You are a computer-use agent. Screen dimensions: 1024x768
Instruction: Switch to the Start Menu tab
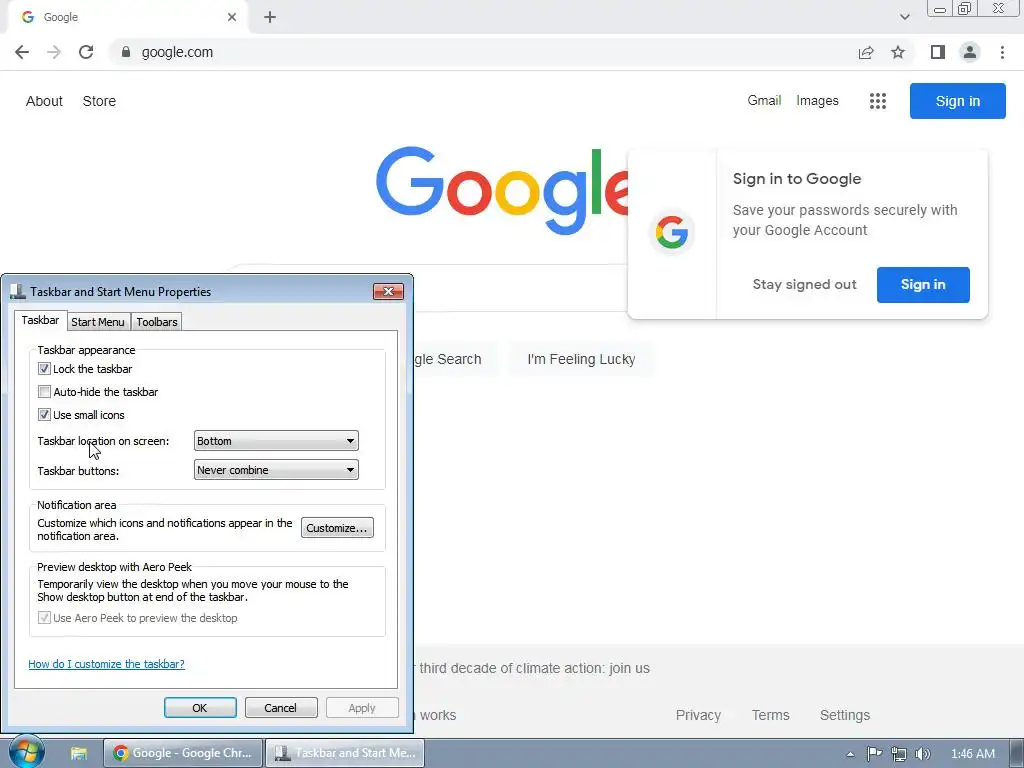pos(97,322)
